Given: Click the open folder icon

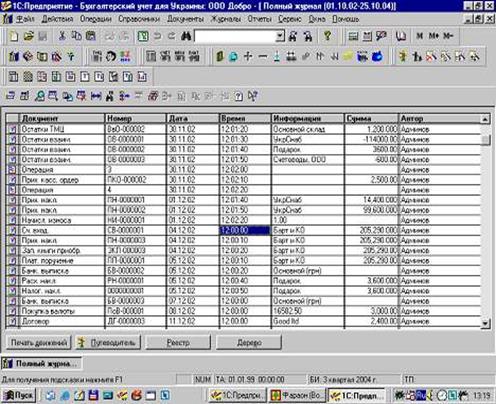Looking at the screenshot, I should 28,36.
